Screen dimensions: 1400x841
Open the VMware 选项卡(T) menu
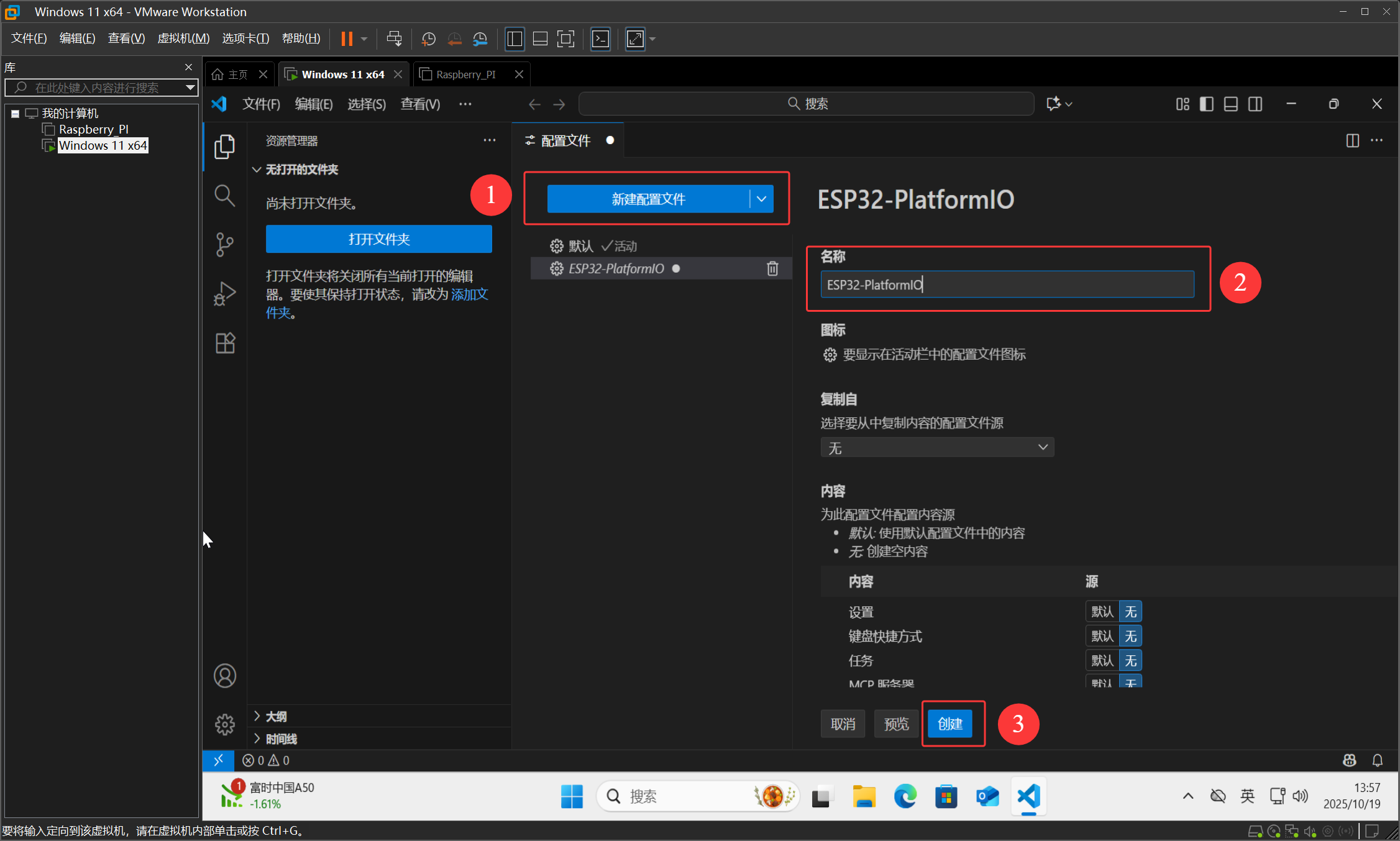coord(245,39)
